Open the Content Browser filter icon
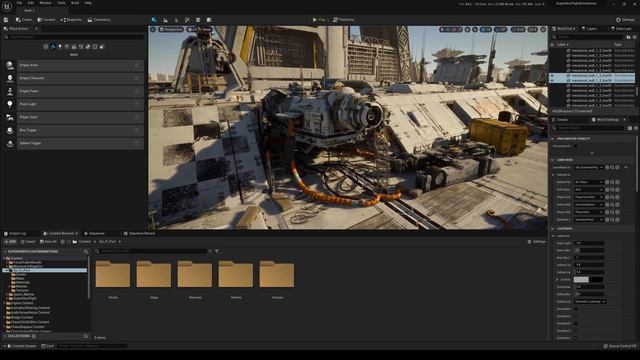This screenshot has height=360, width=640. pyautogui.click(x=217, y=251)
